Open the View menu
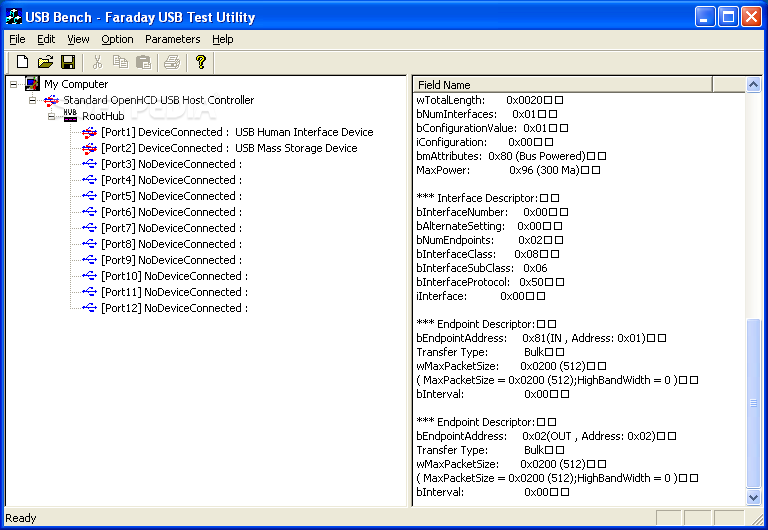This screenshot has height=530, width=768. pos(78,39)
